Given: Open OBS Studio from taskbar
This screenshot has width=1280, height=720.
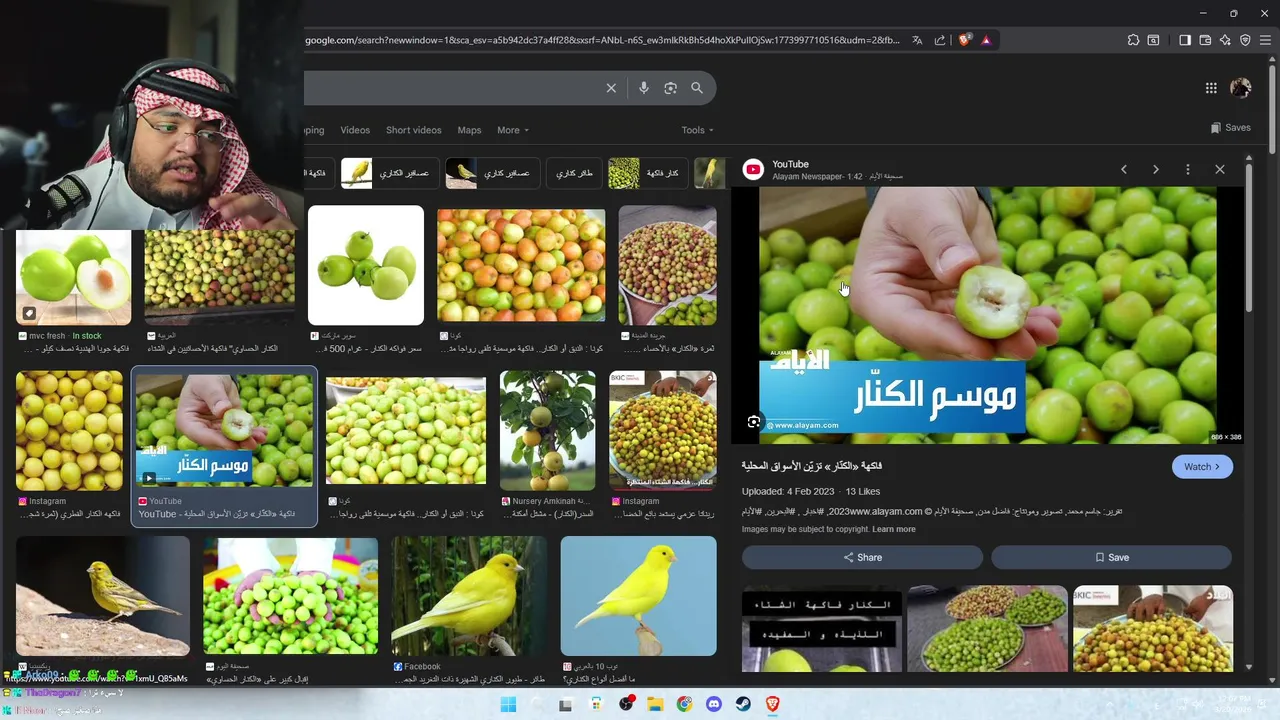Looking at the screenshot, I should coord(626,704).
